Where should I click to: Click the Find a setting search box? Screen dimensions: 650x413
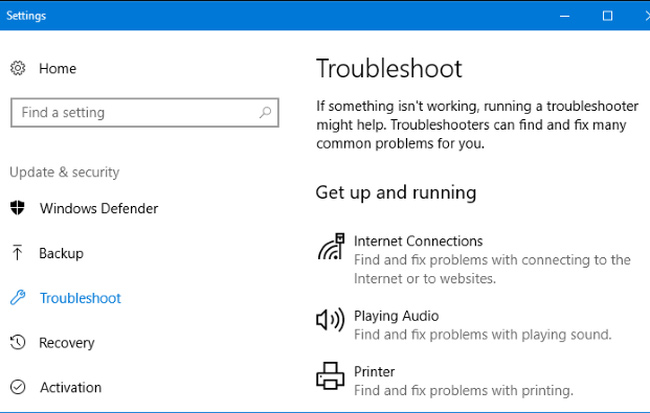145,112
